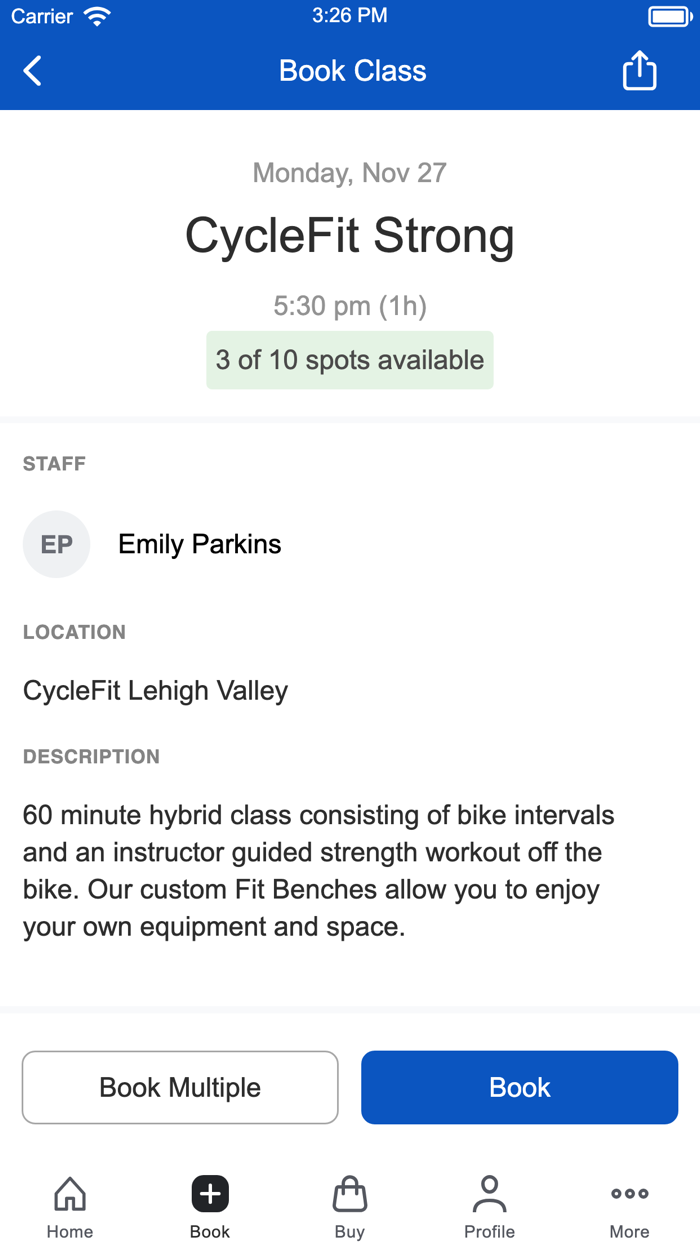This screenshot has width=700, height=1244.
Task: Tap the '3 of 10 spots available' badge
Action: click(x=349, y=360)
